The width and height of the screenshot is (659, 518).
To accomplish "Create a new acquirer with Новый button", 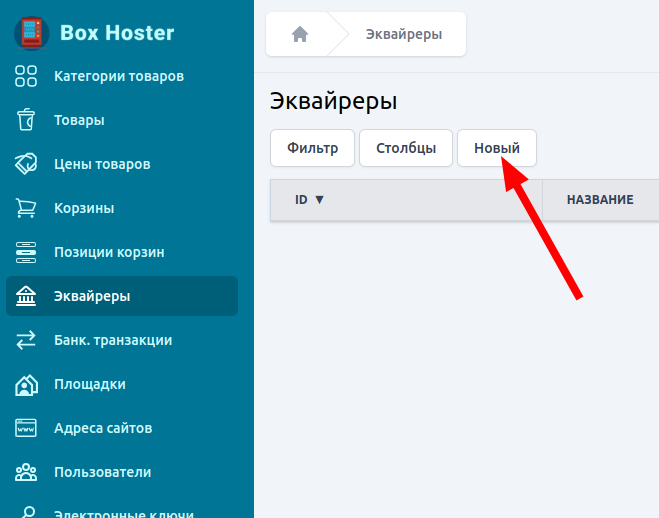I will (496, 148).
